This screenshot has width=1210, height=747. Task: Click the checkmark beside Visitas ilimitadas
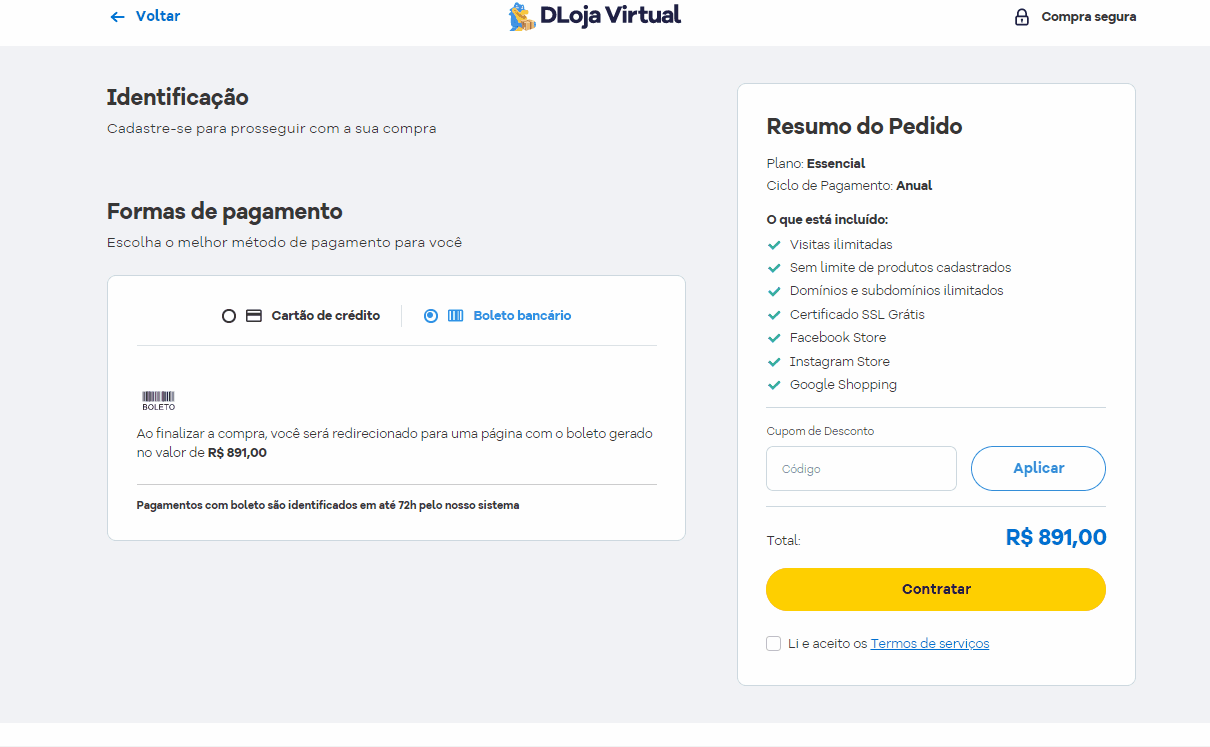[x=773, y=245]
